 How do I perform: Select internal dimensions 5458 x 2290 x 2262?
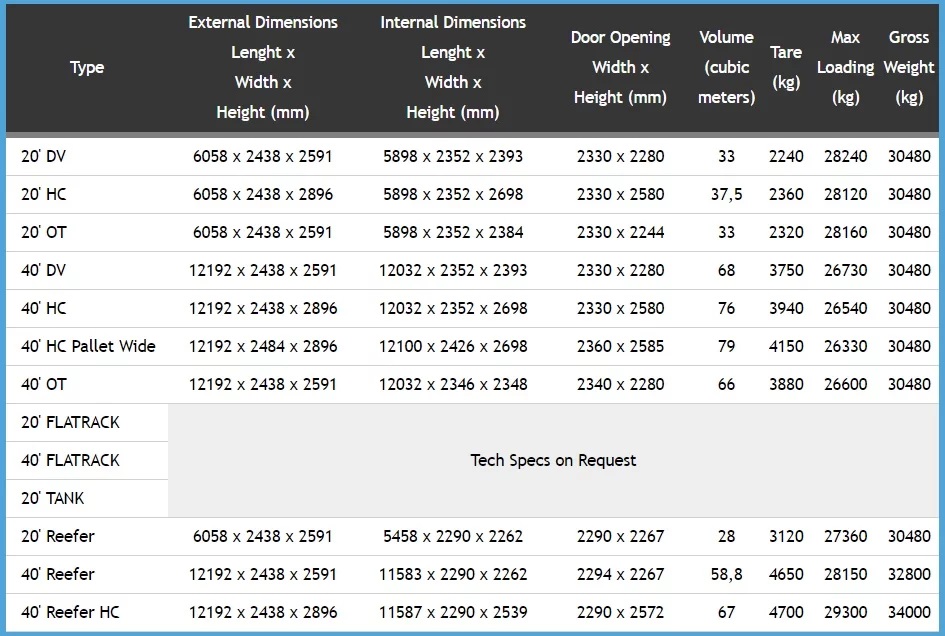click(453, 536)
